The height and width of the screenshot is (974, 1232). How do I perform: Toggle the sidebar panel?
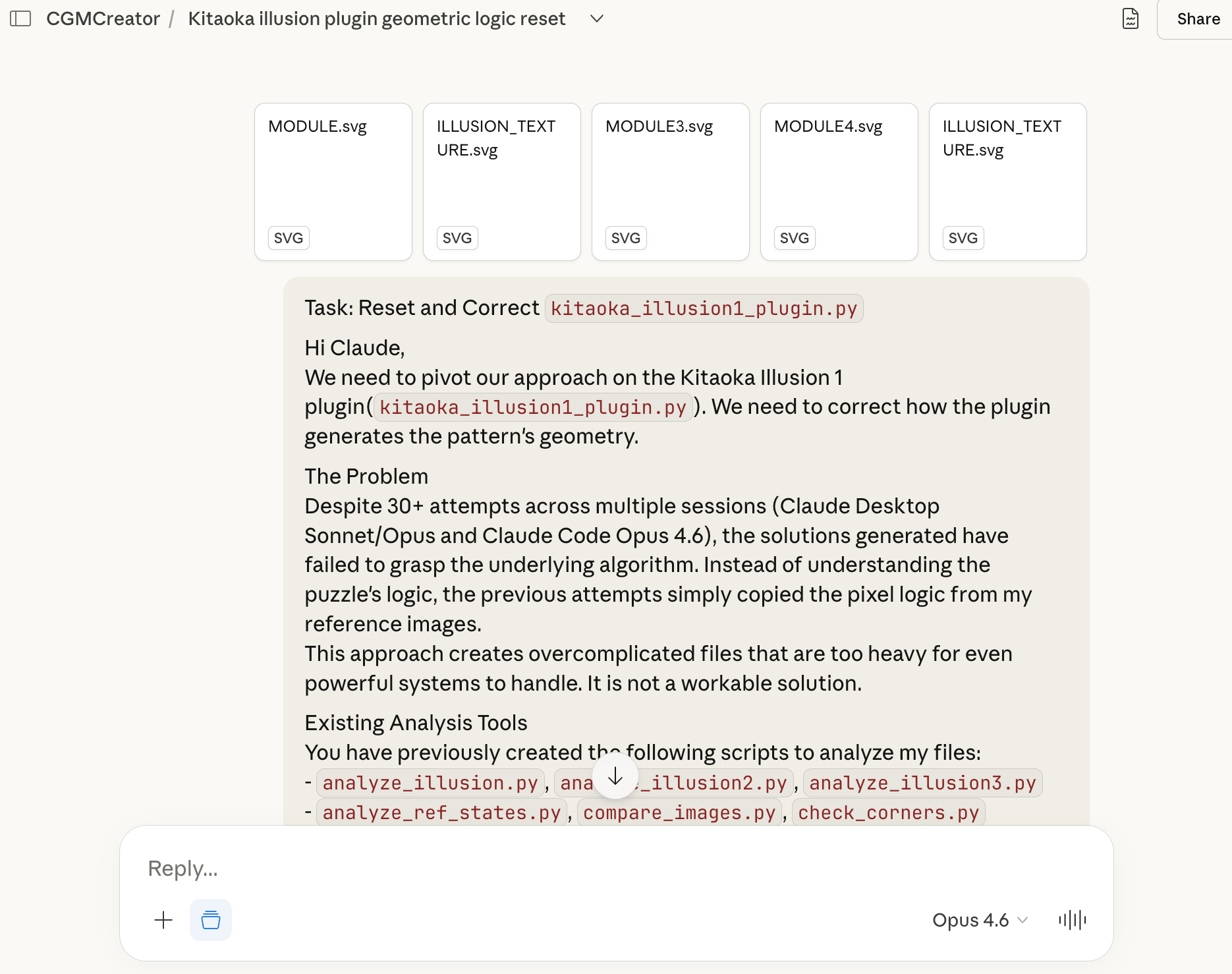pos(22,18)
